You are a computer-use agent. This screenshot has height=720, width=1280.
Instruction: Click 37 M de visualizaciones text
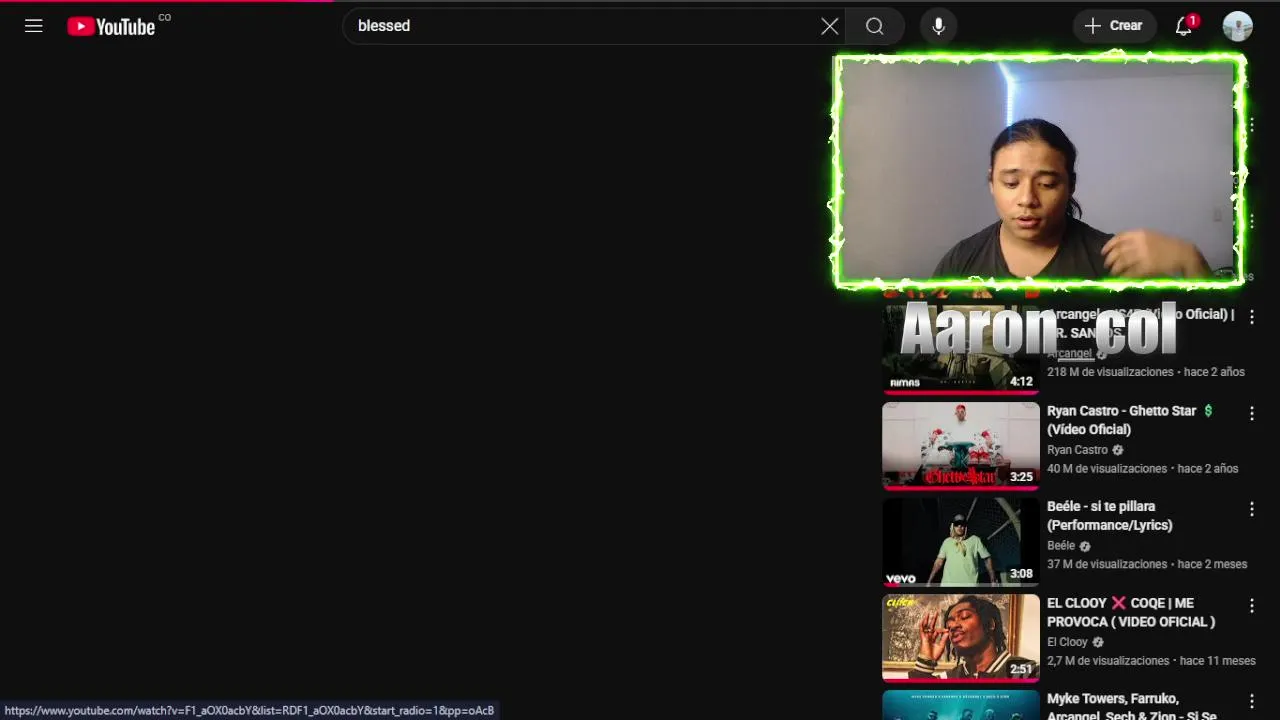(x=1107, y=564)
